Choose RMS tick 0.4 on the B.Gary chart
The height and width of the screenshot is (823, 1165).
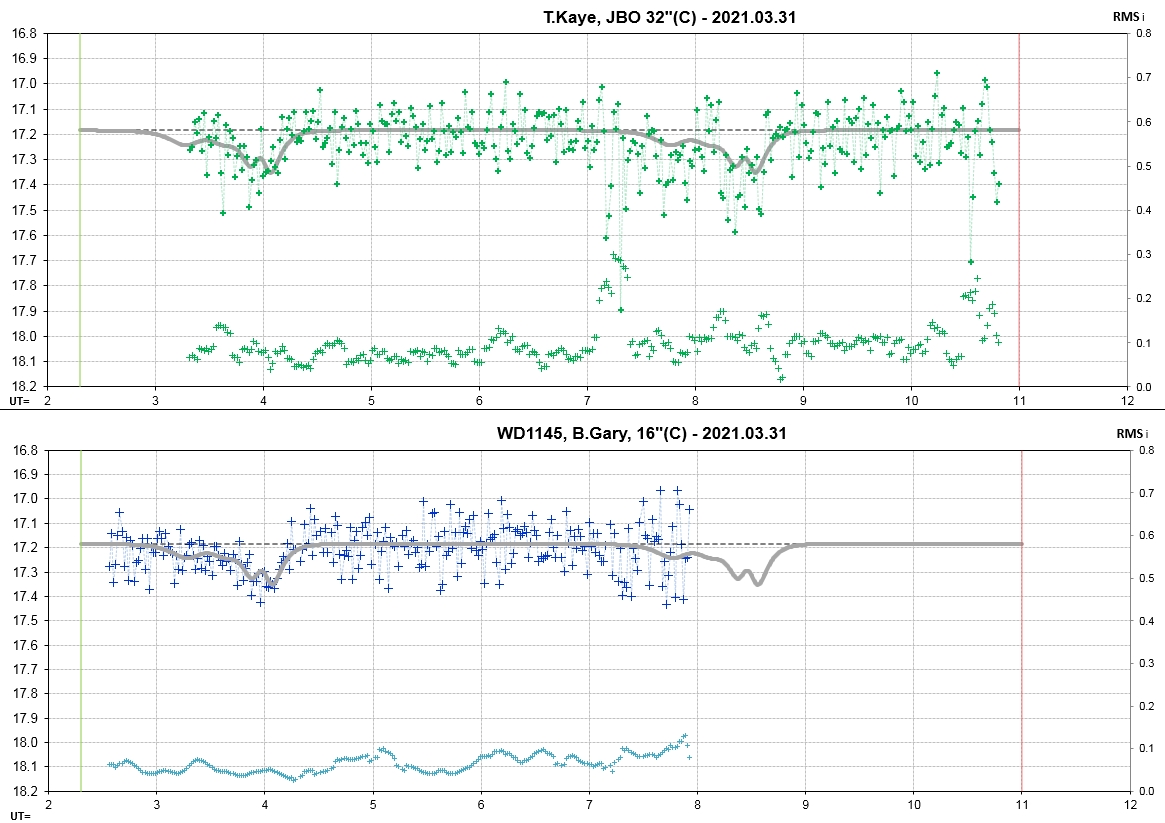pyautogui.click(x=1146, y=621)
